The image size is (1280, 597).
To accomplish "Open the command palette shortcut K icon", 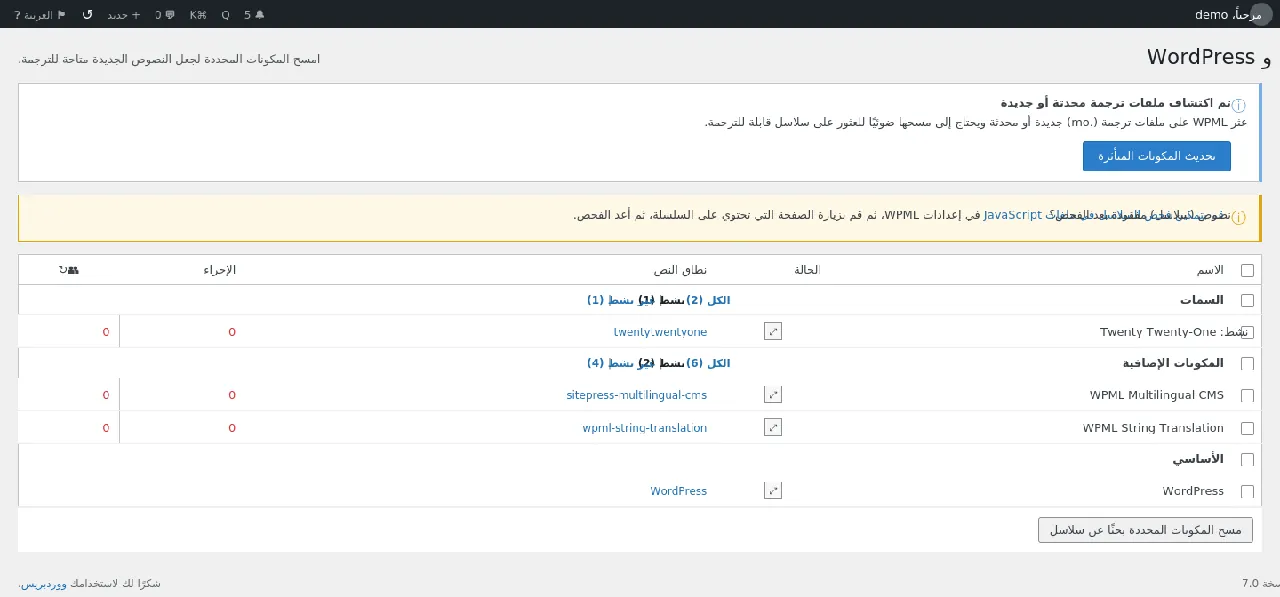I will tap(198, 15).
